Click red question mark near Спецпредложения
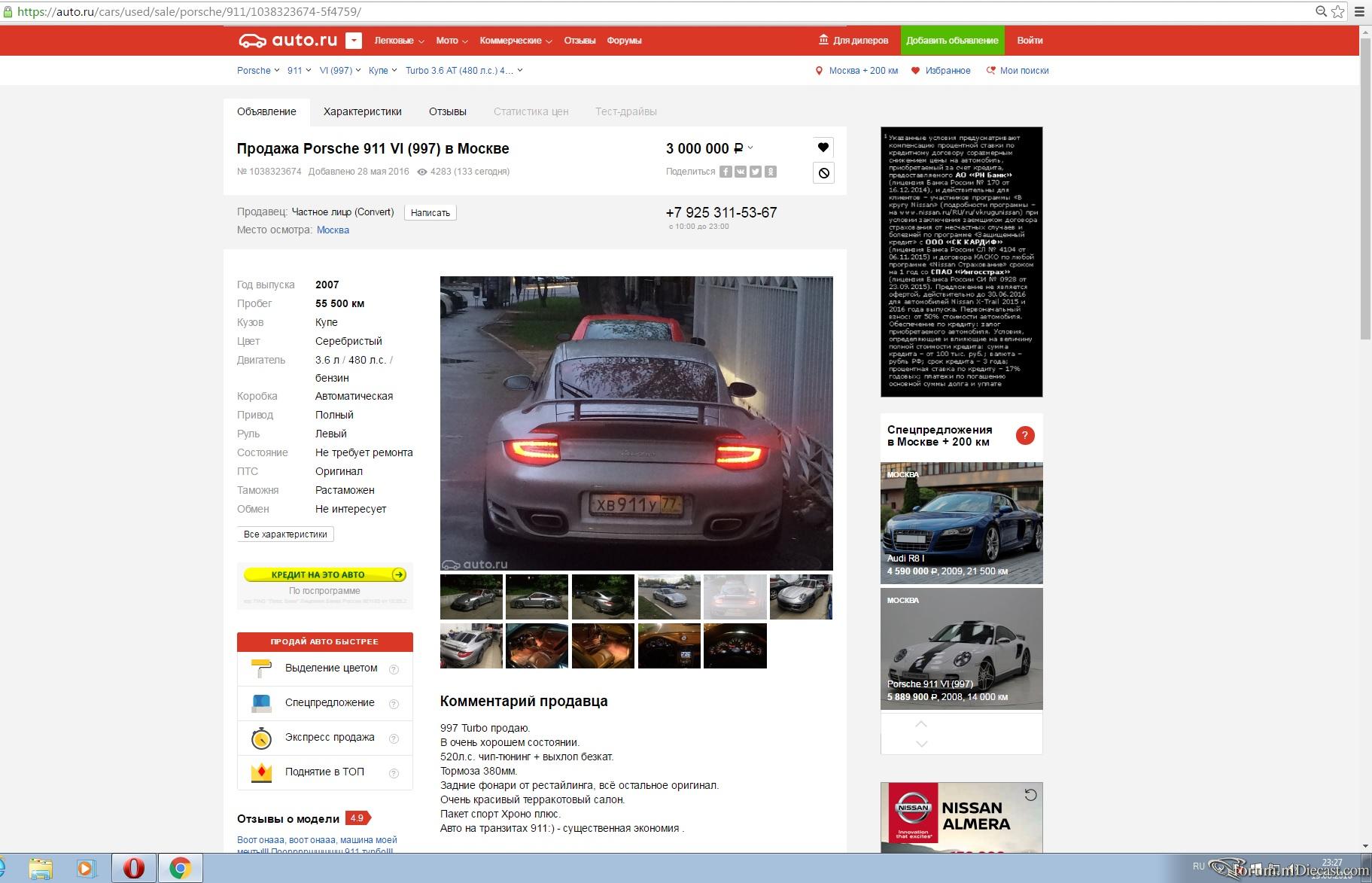Image resolution: width=1372 pixels, height=883 pixels. coord(1025,435)
